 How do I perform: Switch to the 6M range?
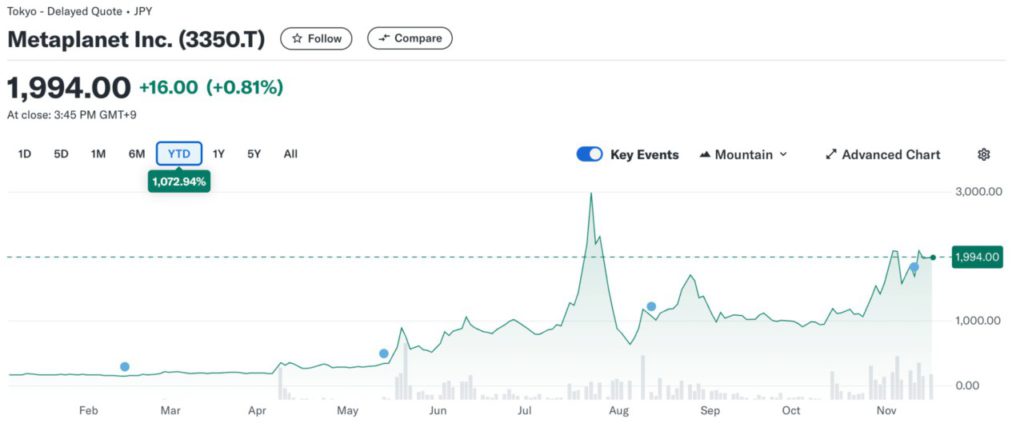pyautogui.click(x=137, y=154)
